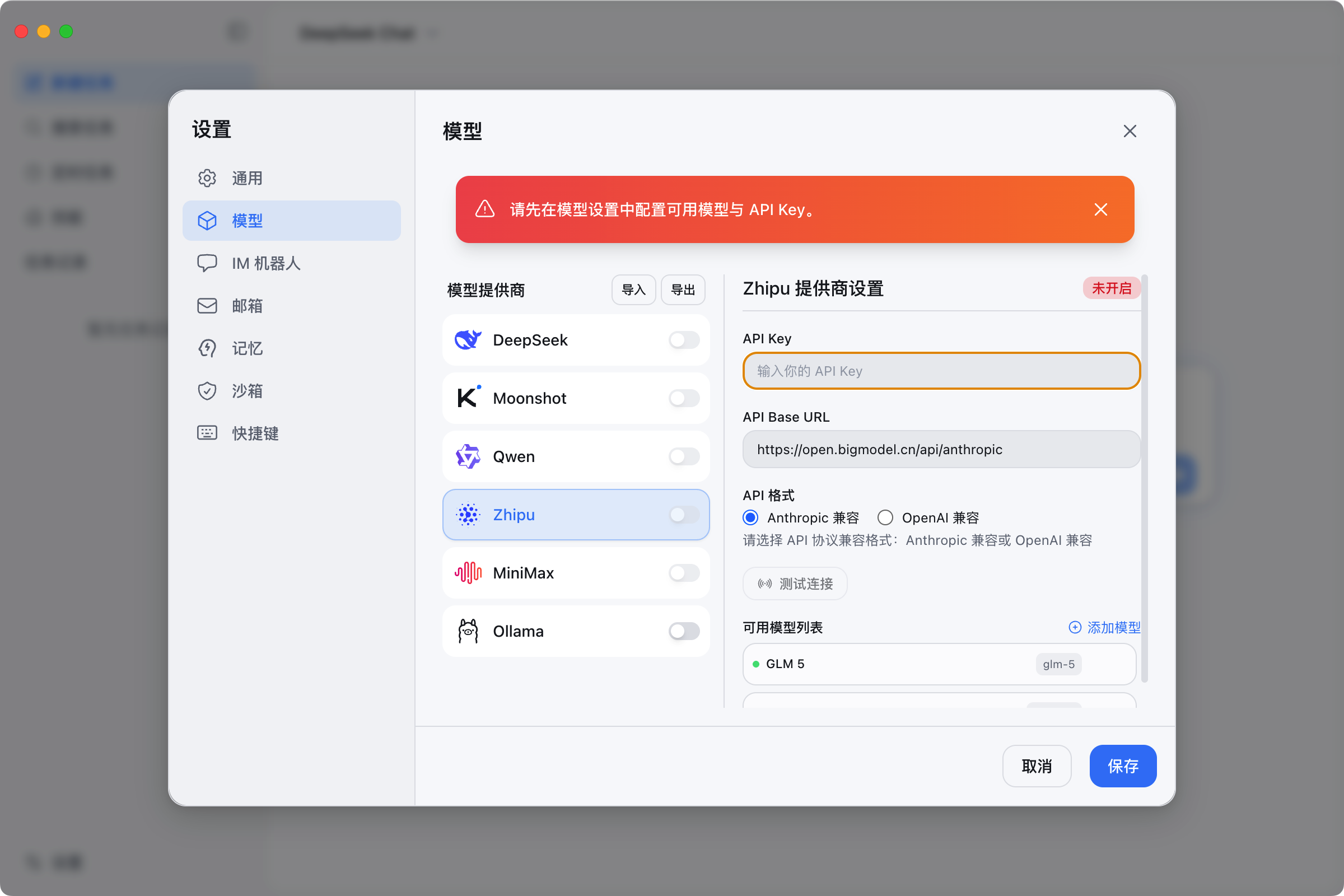The width and height of the screenshot is (1344, 896).
Task: Click the plus icon to add model
Action: pyautogui.click(x=1074, y=627)
